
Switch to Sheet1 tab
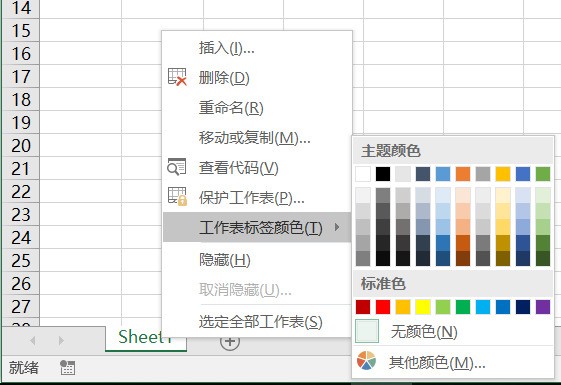pos(146,337)
